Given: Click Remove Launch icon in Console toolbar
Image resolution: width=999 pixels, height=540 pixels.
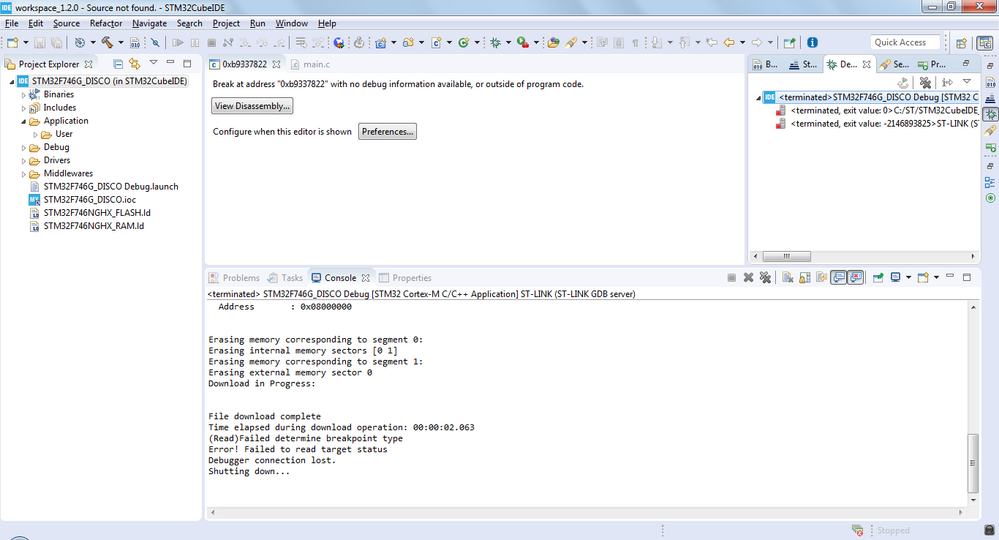Looking at the screenshot, I should pyautogui.click(x=749, y=278).
